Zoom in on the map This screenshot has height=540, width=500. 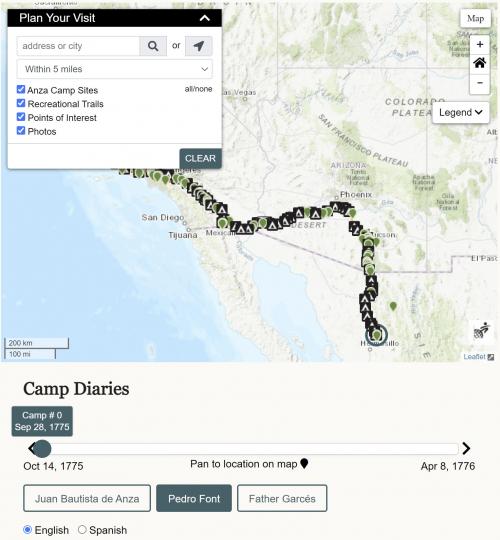480,44
